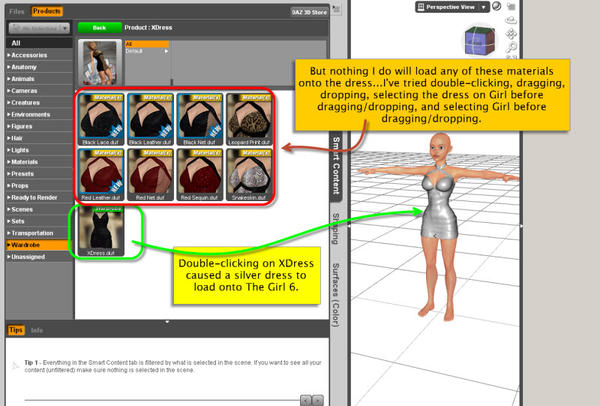Expand the Anatomy category
The width and height of the screenshot is (600, 406).
(x=39, y=67)
